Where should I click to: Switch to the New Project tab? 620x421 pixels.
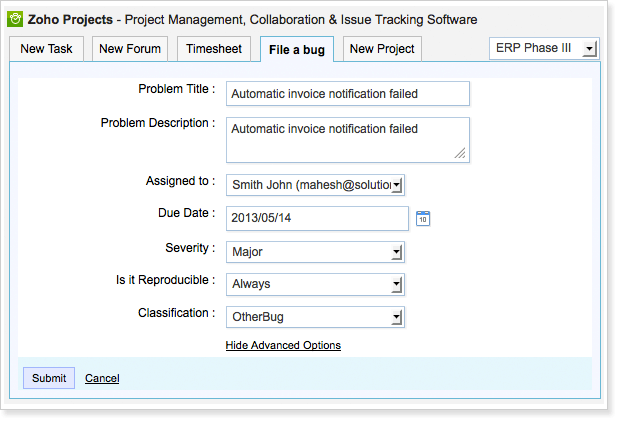(x=382, y=49)
